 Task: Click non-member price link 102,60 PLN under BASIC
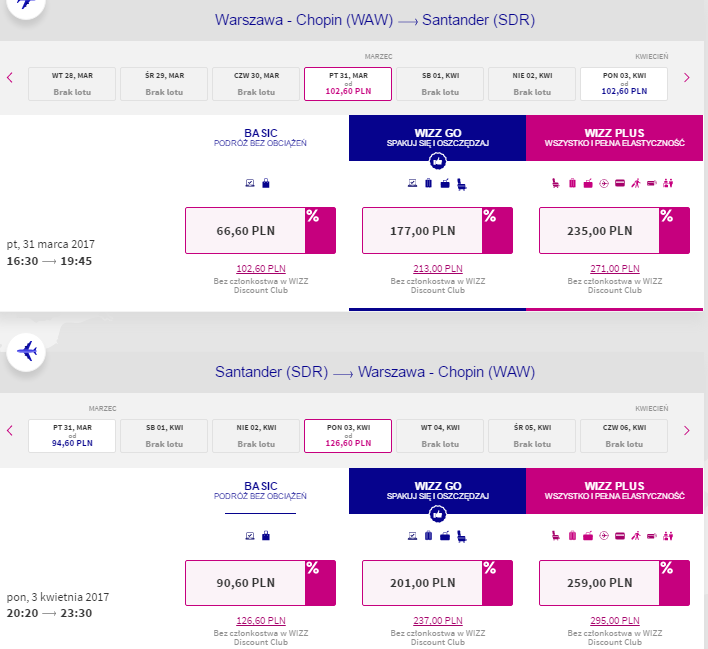pyautogui.click(x=261, y=269)
